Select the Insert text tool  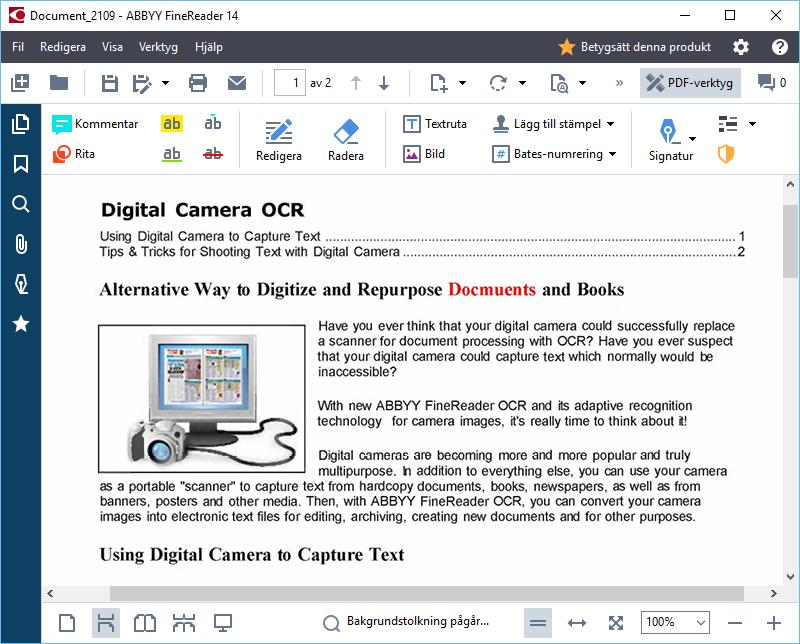[x=212, y=122]
